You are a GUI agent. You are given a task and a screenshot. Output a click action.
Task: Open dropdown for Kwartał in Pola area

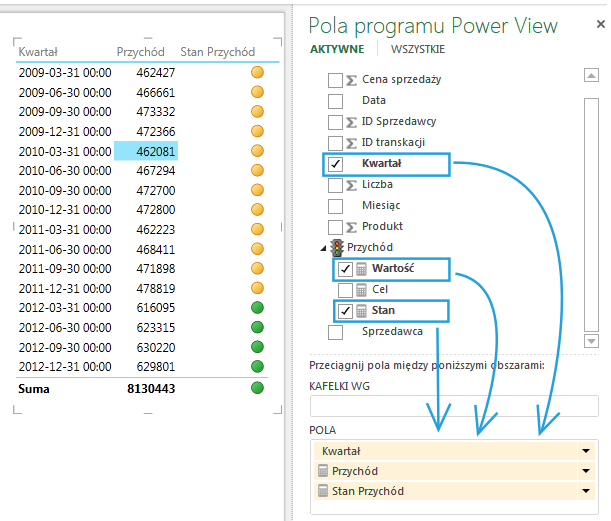pos(585,452)
